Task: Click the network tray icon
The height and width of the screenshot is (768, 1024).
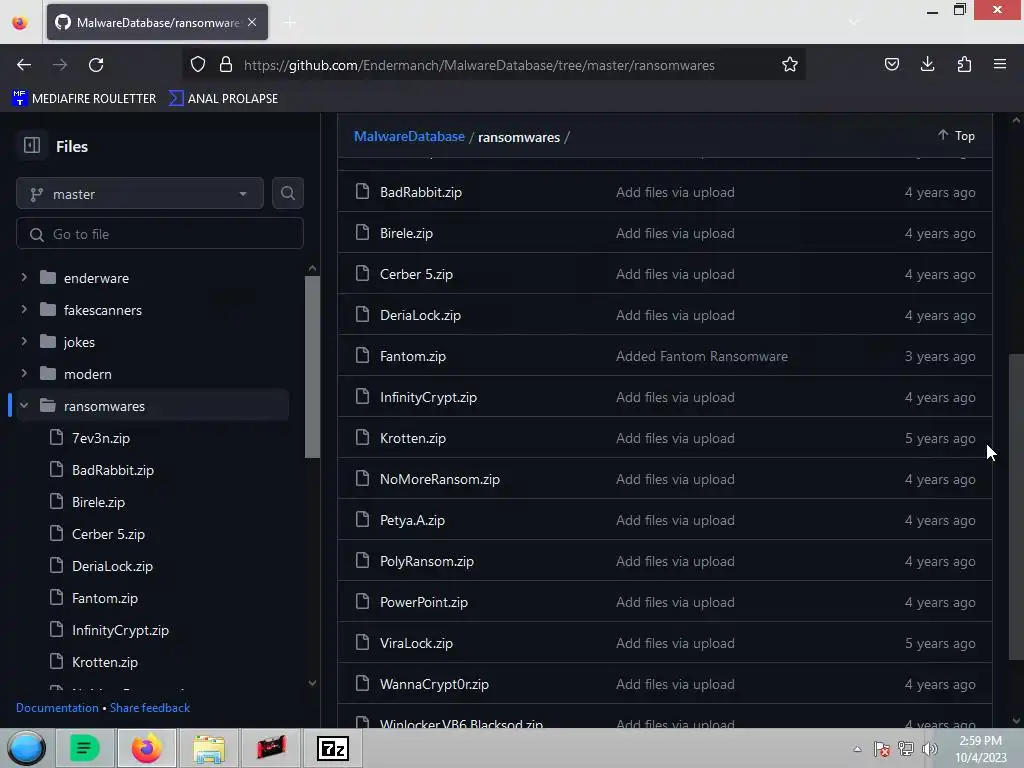Action: pos(905,749)
